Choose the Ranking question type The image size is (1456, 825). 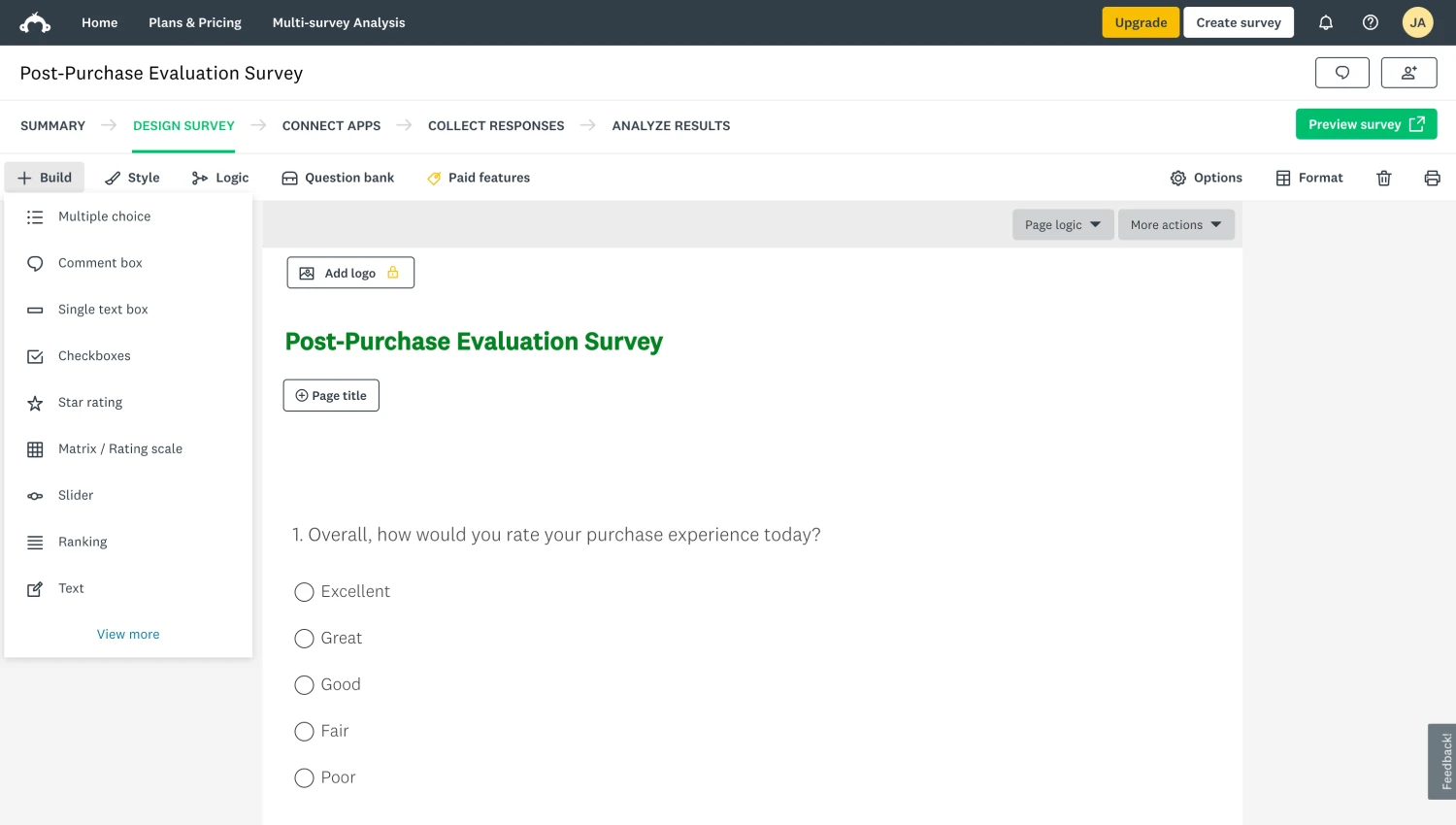pyautogui.click(x=83, y=542)
